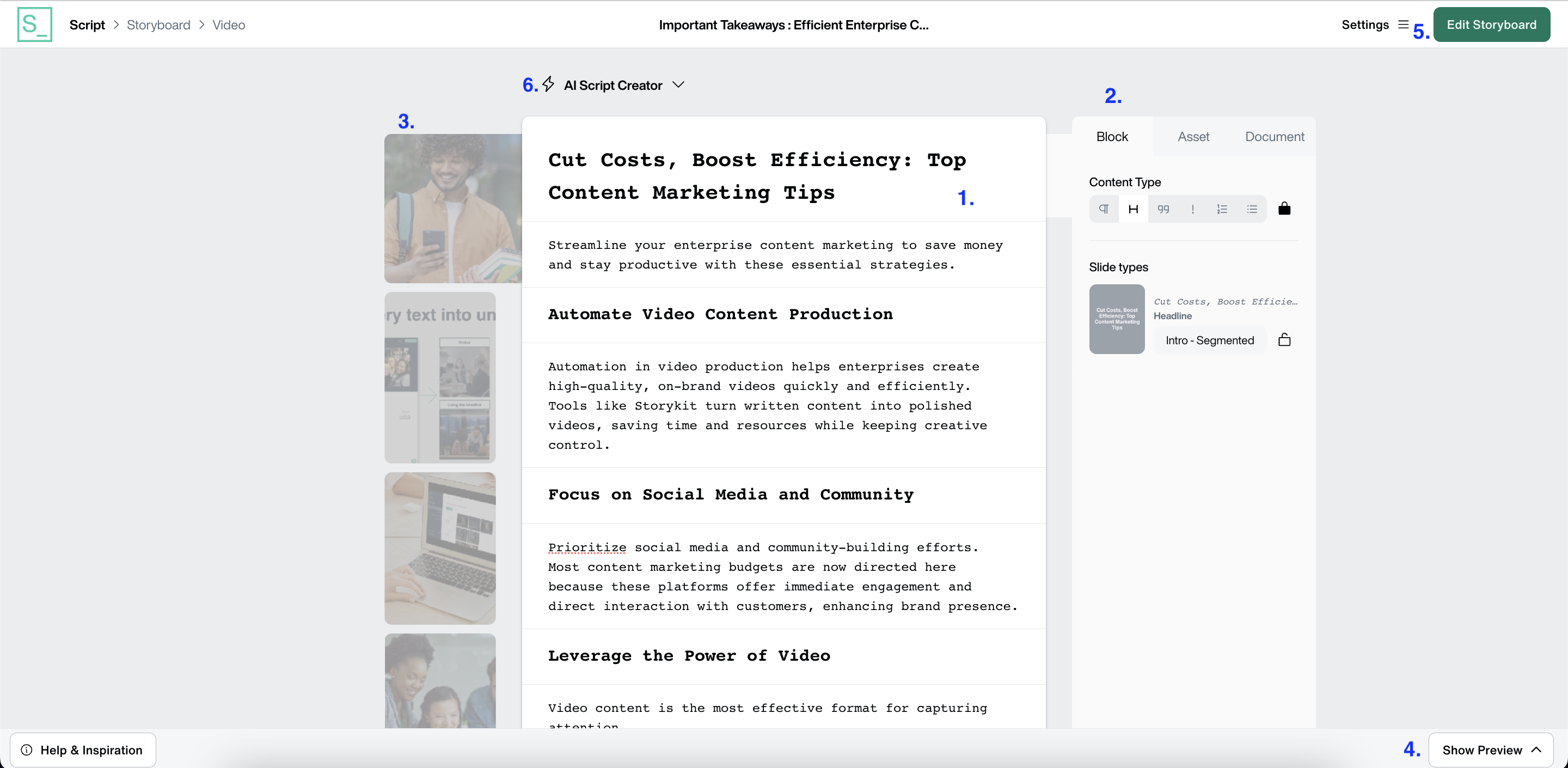
Task: Expand Show Preview panel
Action: point(1491,749)
